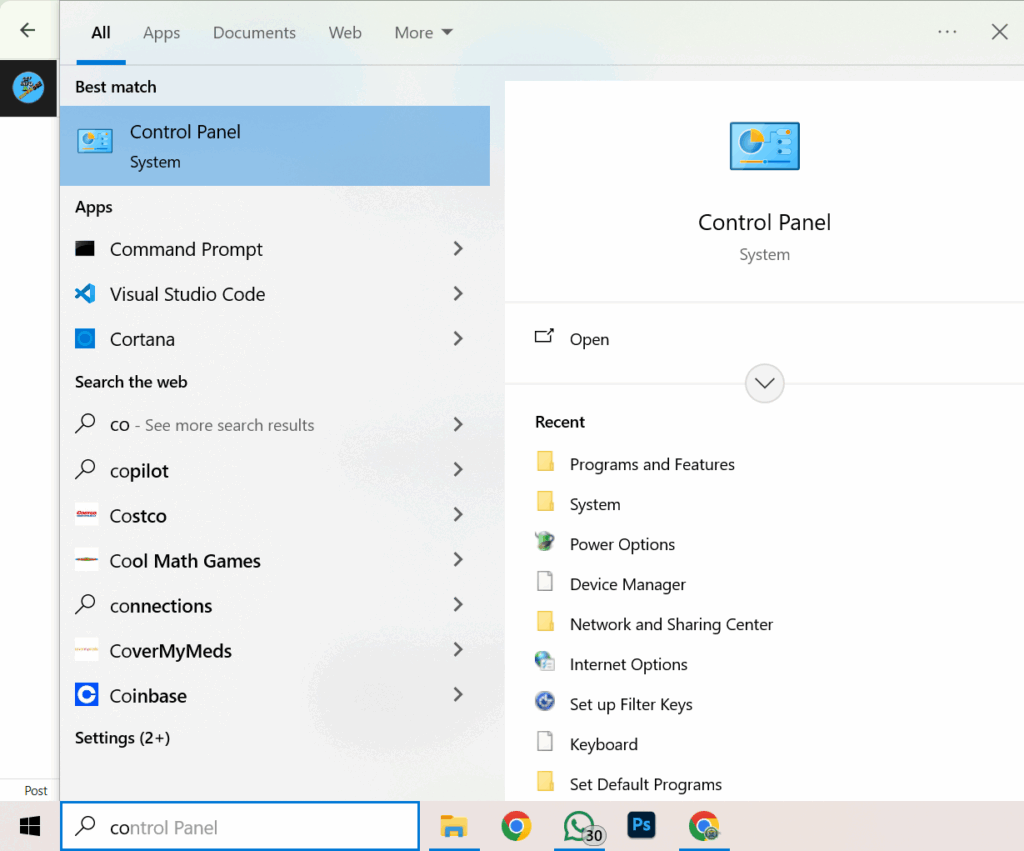Click the Cortana app icon
Image resolution: width=1024 pixels, height=851 pixels.
[85, 339]
